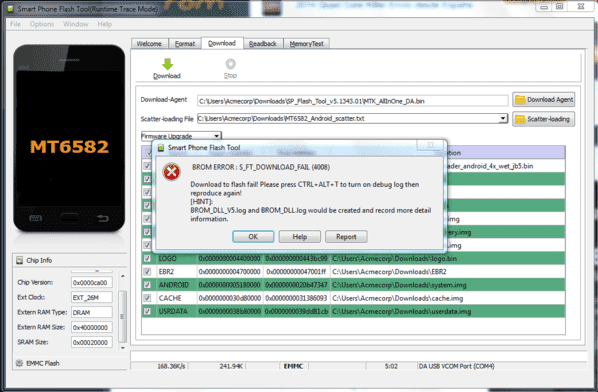The height and width of the screenshot is (392, 598).
Task: Click the LOGO end address 0x000000000443bc99
Action: click(297, 259)
